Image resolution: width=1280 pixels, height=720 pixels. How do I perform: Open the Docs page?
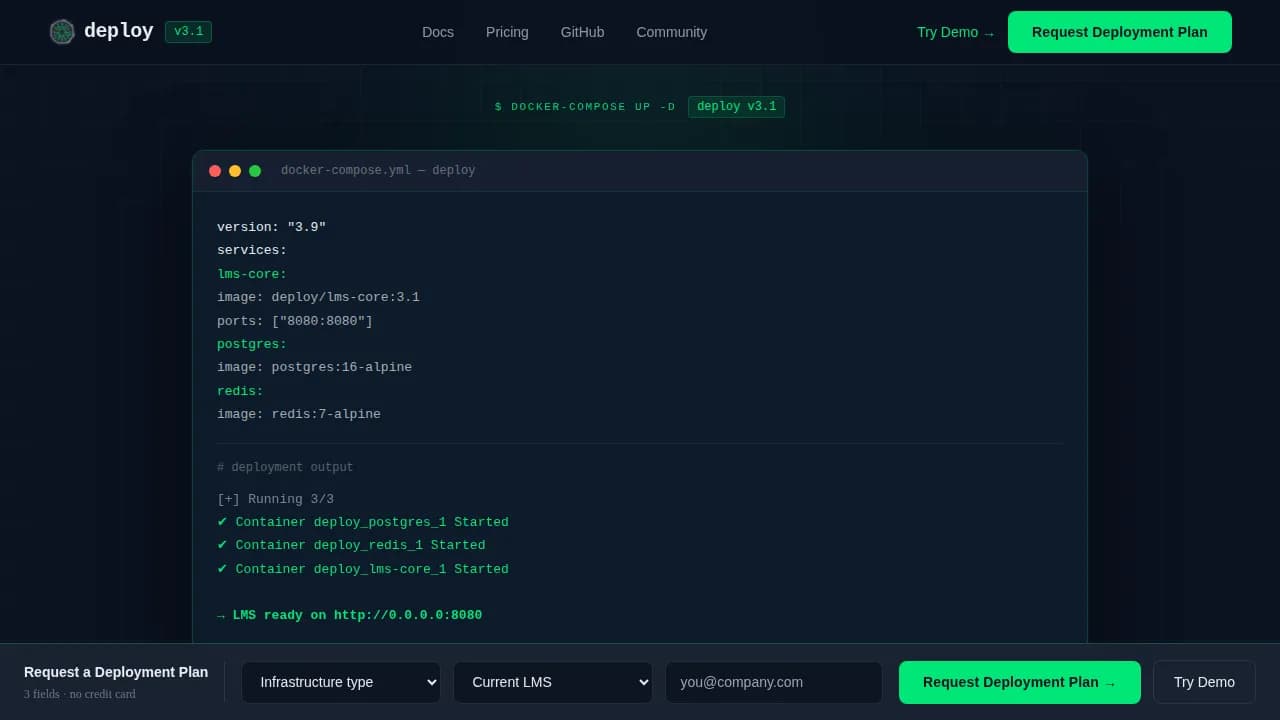437,32
